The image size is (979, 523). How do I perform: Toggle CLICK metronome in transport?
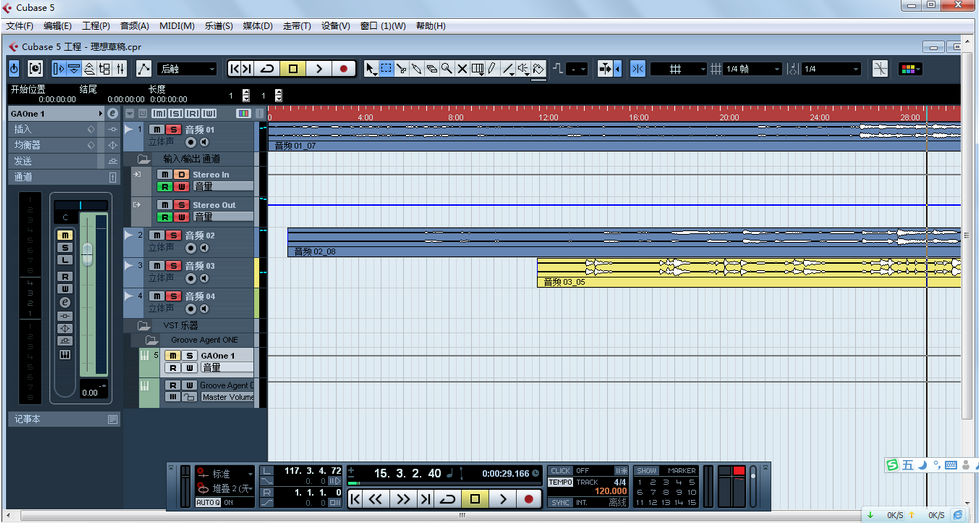(x=561, y=471)
